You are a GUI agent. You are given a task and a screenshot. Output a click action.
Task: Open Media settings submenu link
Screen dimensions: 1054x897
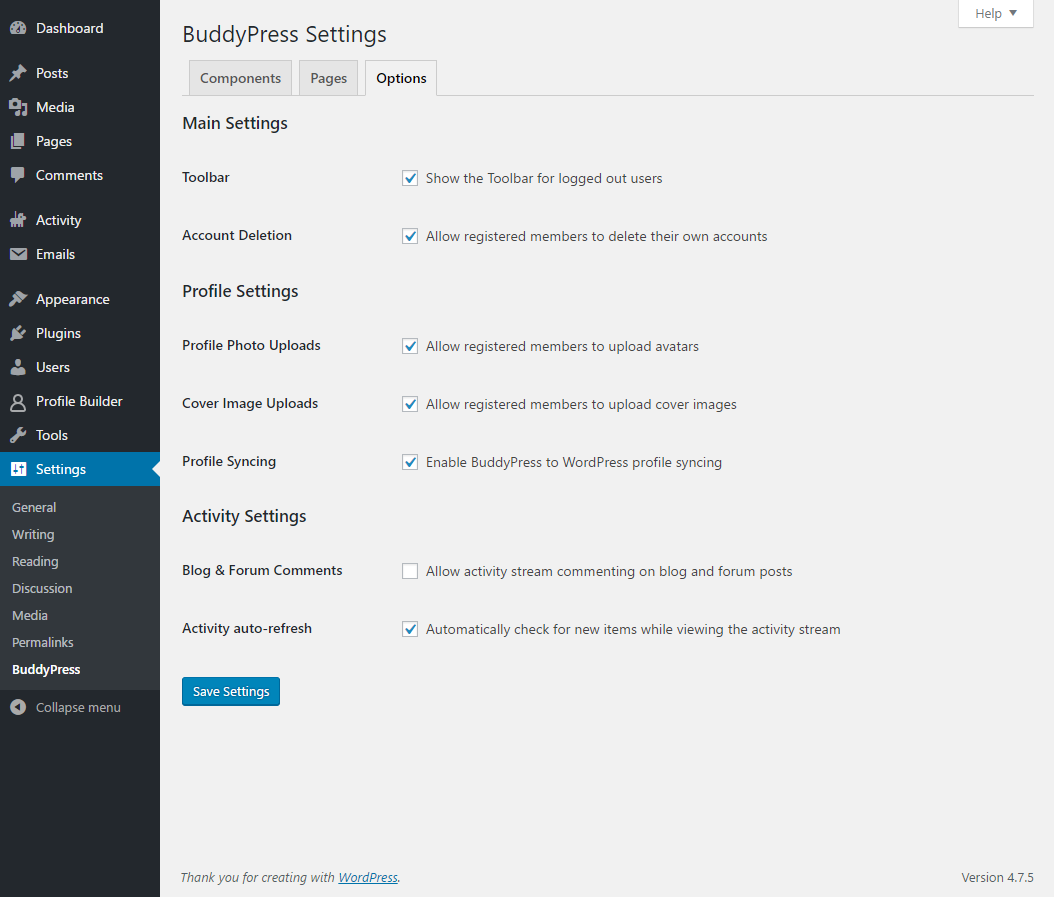[30, 615]
